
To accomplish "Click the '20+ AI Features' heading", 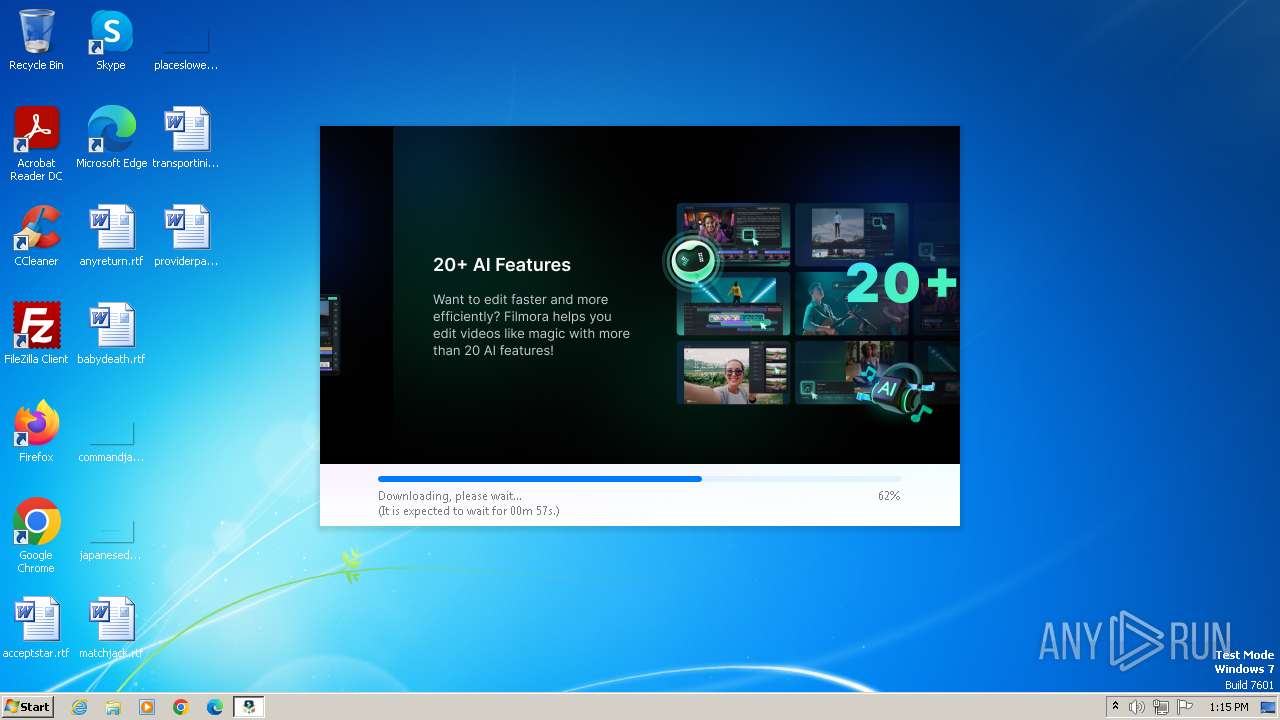I will pyautogui.click(x=502, y=265).
